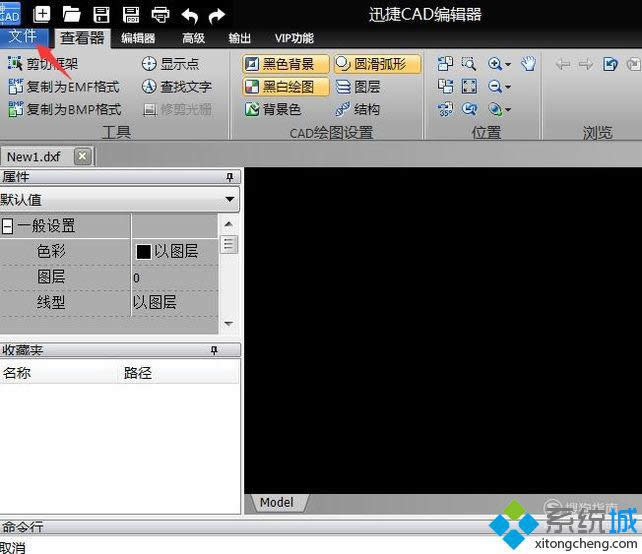Select the Model layout tab
The width and height of the screenshot is (642, 554).
point(278,502)
